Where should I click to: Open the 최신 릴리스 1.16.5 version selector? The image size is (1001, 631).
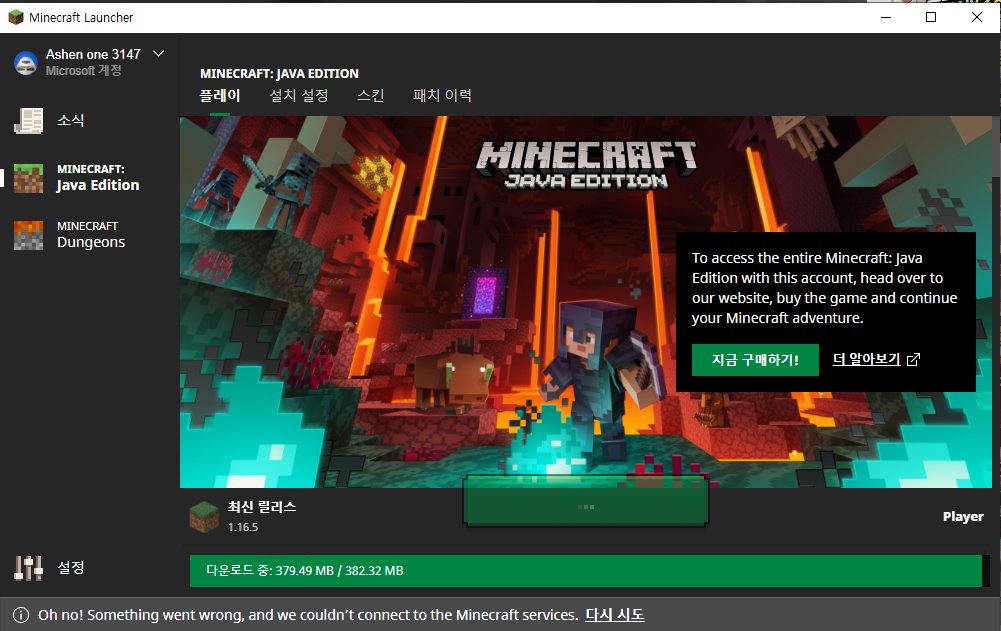pyautogui.click(x=243, y=517)
